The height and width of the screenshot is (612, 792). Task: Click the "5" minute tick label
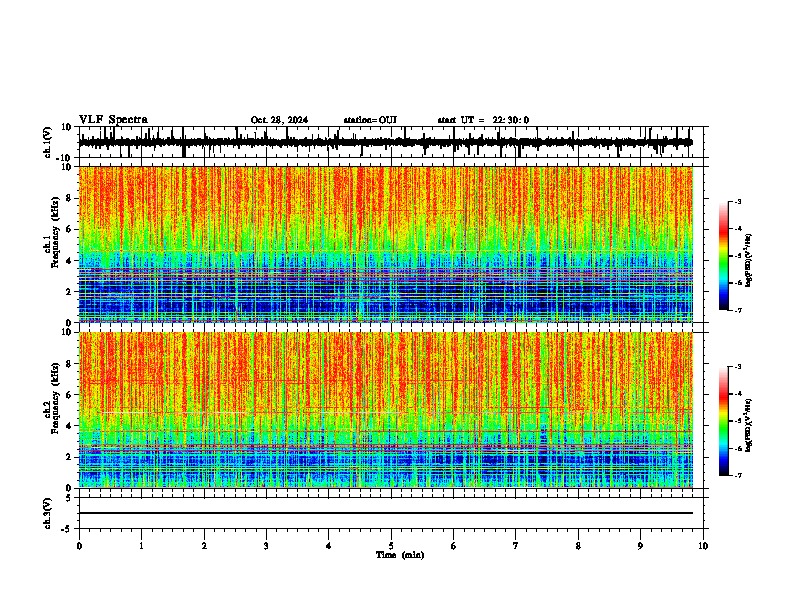pyautogui.click(x=391, y=546)
